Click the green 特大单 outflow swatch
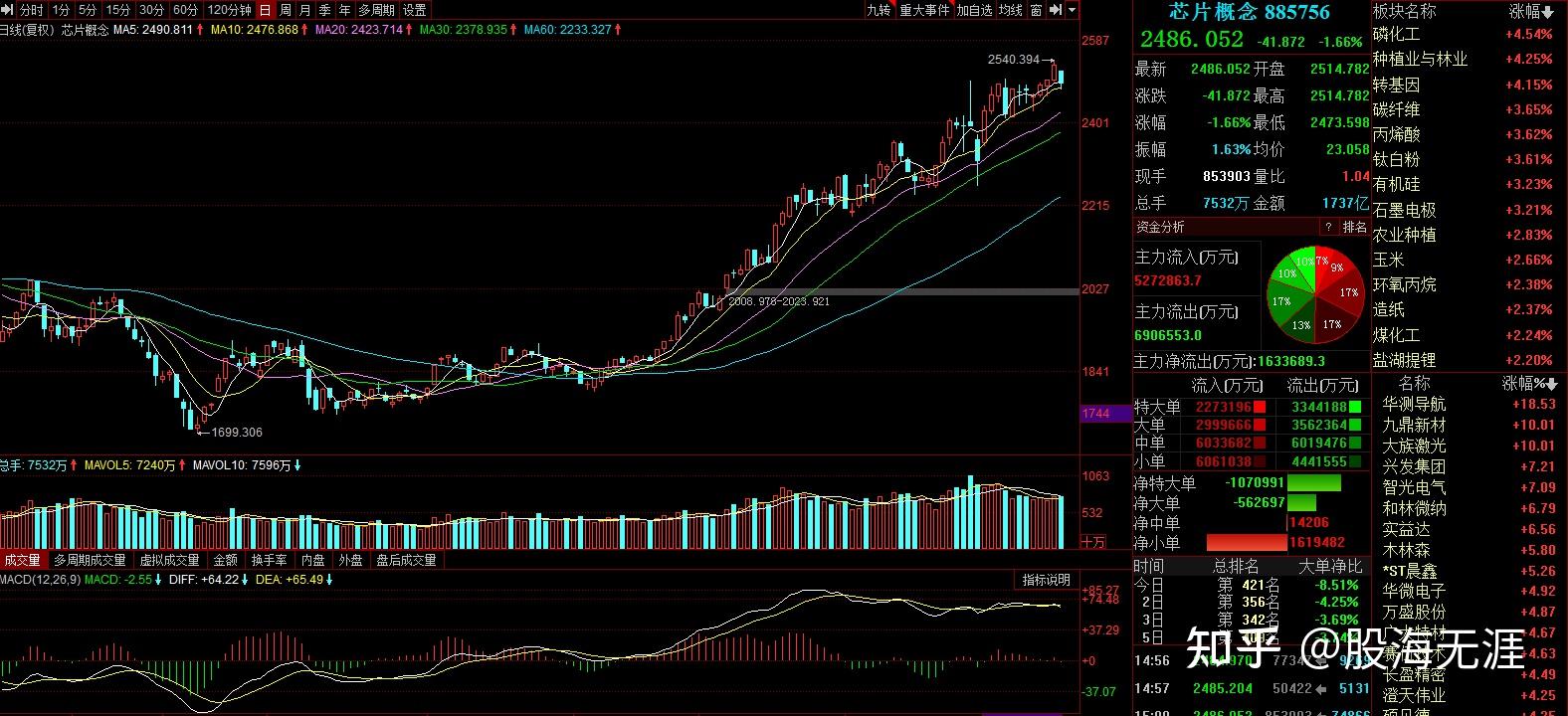This screenshot has width=1568, height=716. 1355,407
